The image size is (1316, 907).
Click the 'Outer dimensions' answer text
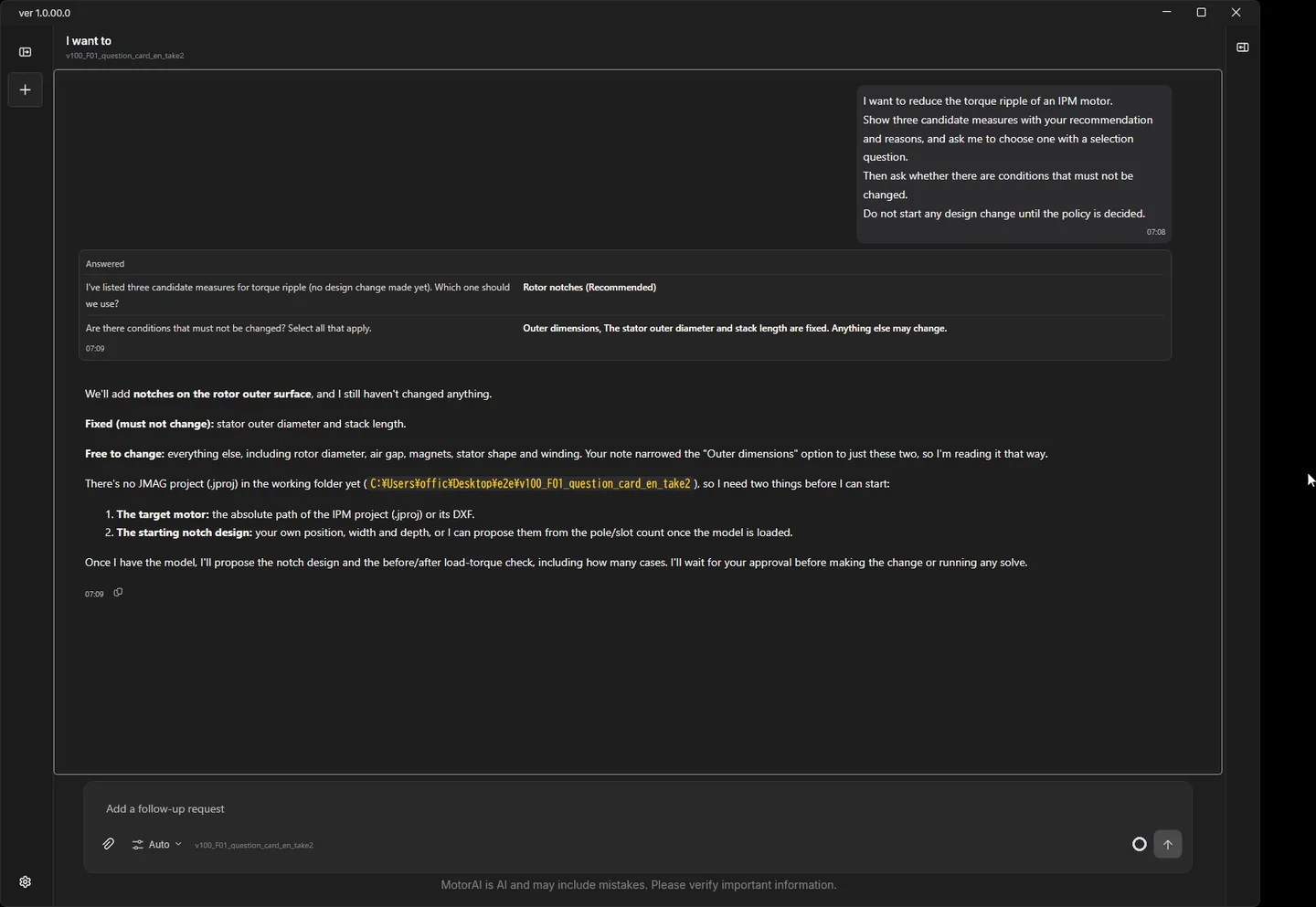(x=735, y=328)
